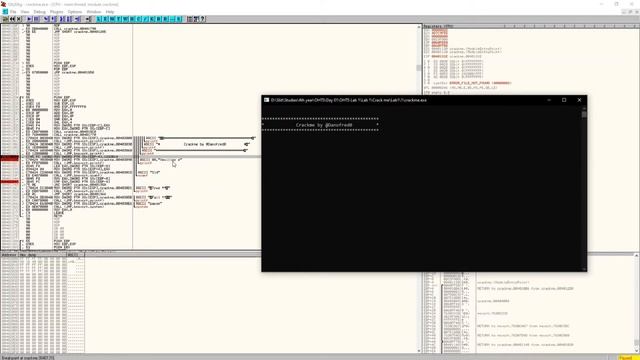
Task: Open the Window menu
Action: point(94,12)
